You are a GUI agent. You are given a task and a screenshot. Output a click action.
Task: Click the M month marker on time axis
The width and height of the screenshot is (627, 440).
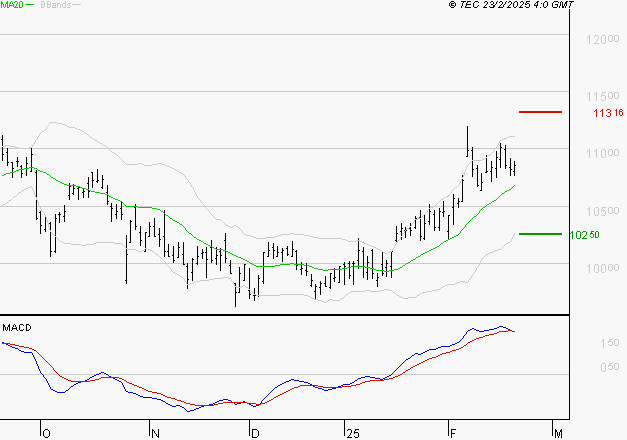click(x=558, y=434)
